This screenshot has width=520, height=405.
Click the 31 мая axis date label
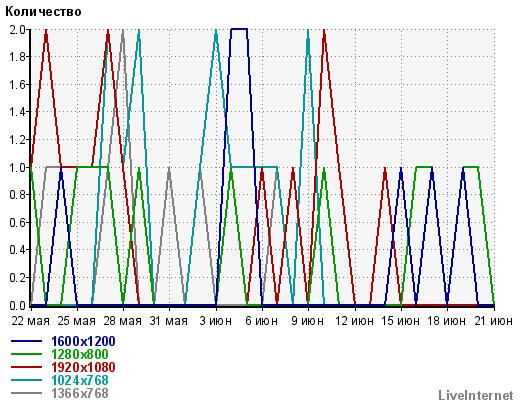coord(169,321)
